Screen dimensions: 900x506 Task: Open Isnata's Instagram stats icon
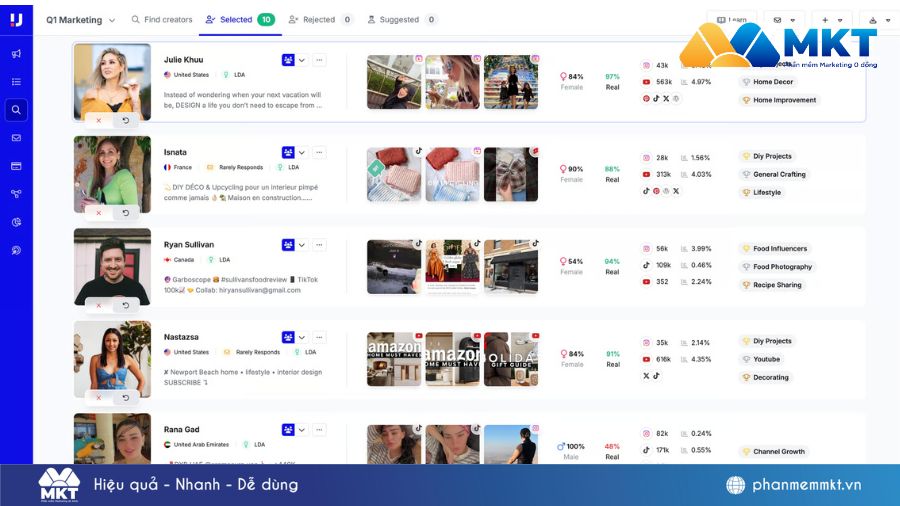[x=646, y=157]
